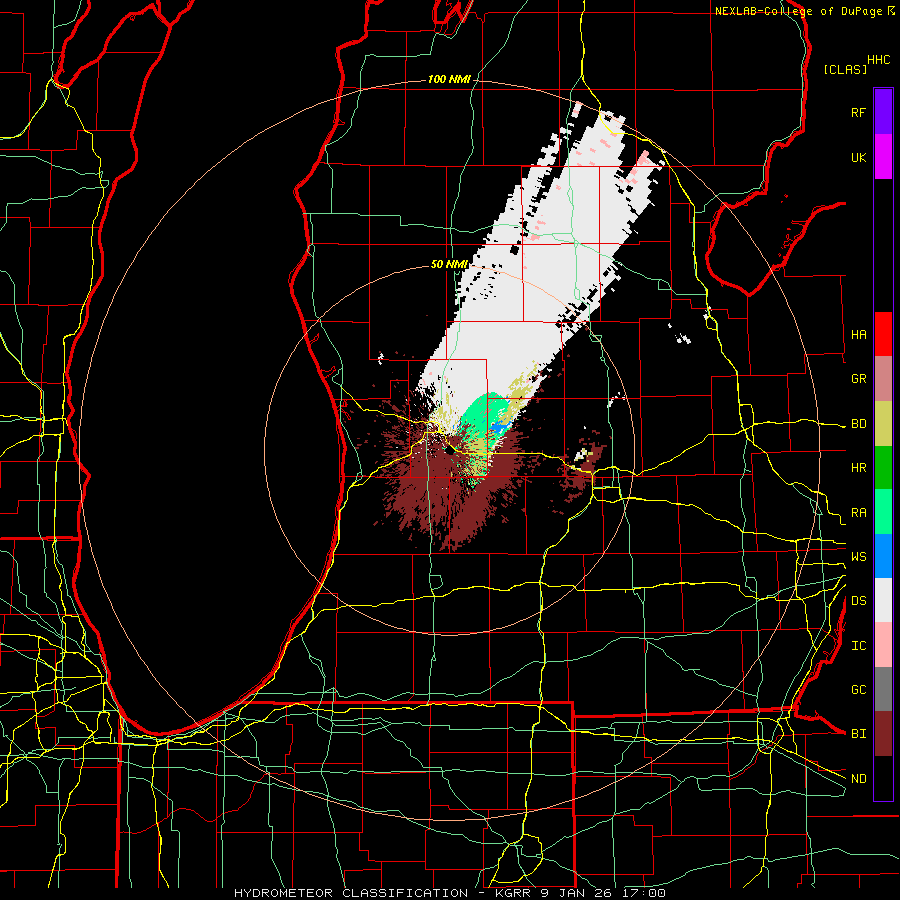Click the WS legend label
Image resolution: width=900 pixels, height=900 pixels.
pos(858,557)
